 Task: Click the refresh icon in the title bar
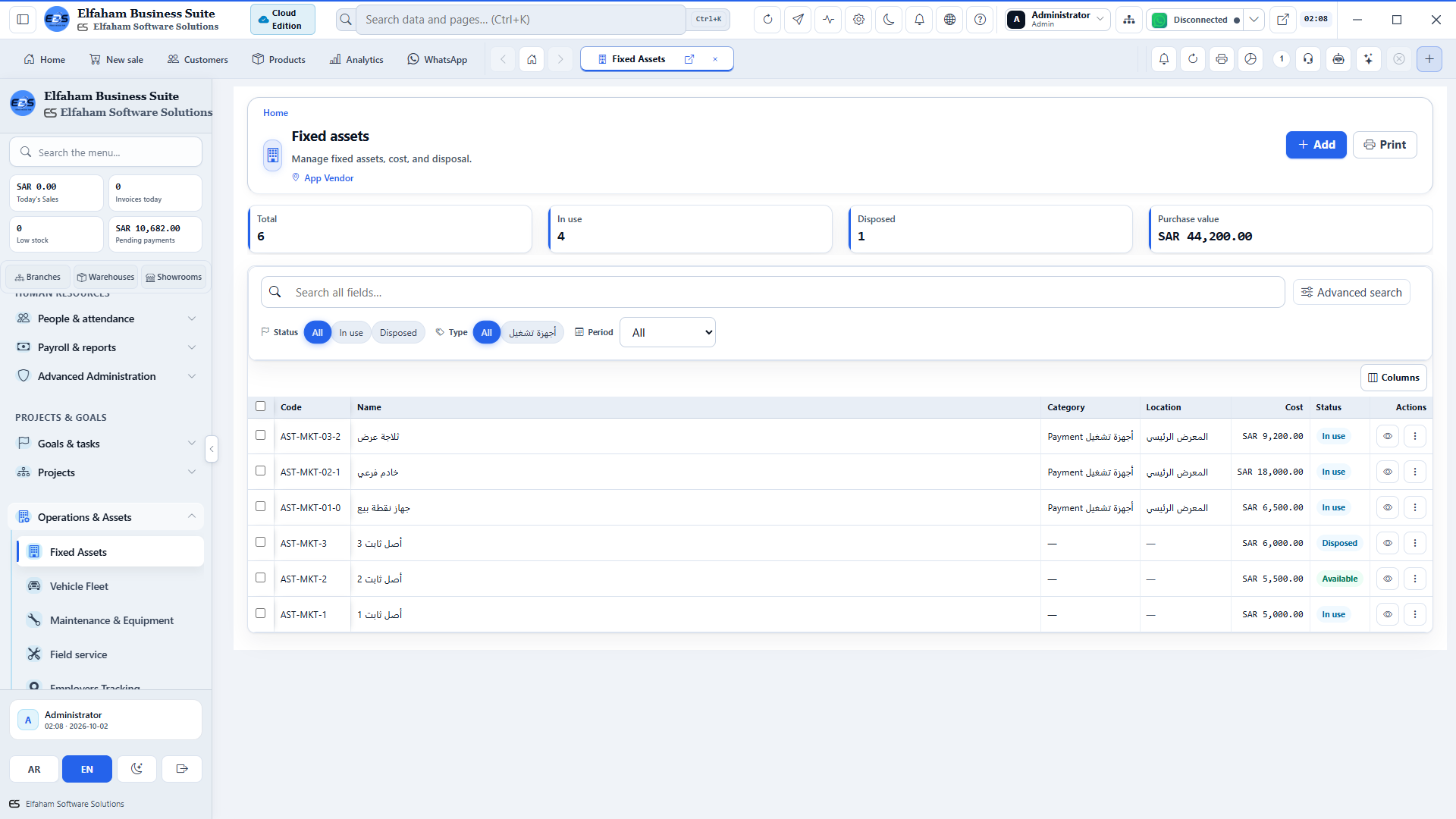[767, 20]
